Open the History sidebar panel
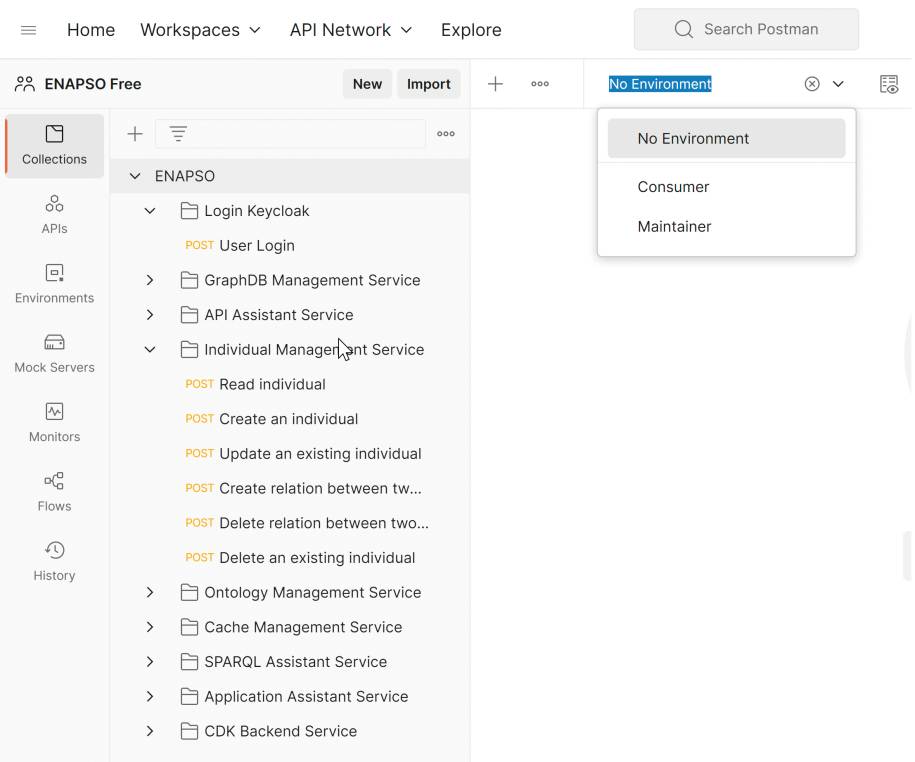The image size is (915, 762). [x=54, y=562]
